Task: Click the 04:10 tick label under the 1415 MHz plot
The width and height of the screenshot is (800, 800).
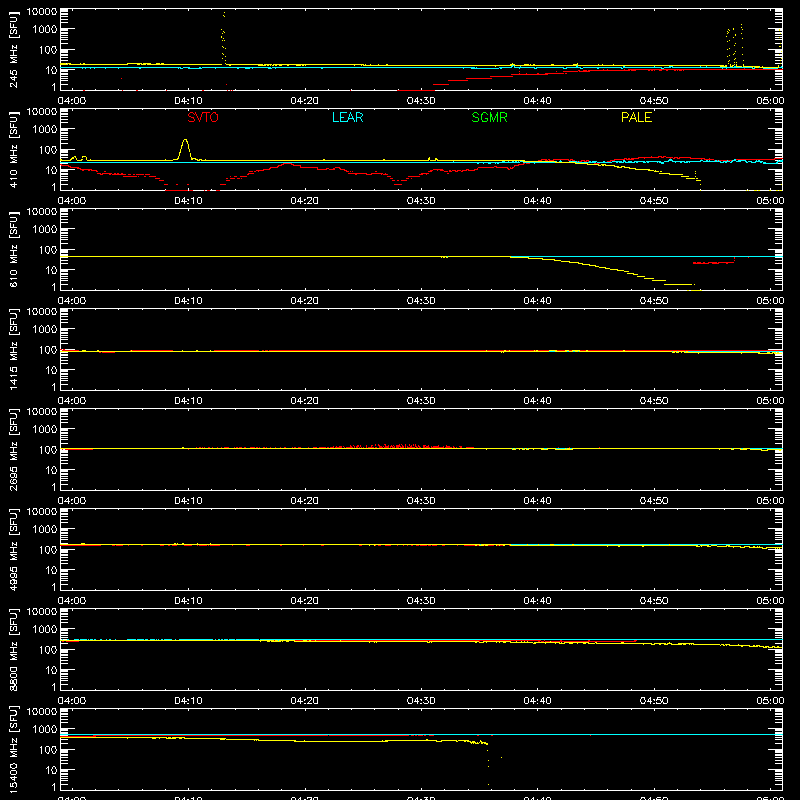Action: [188, 401]
